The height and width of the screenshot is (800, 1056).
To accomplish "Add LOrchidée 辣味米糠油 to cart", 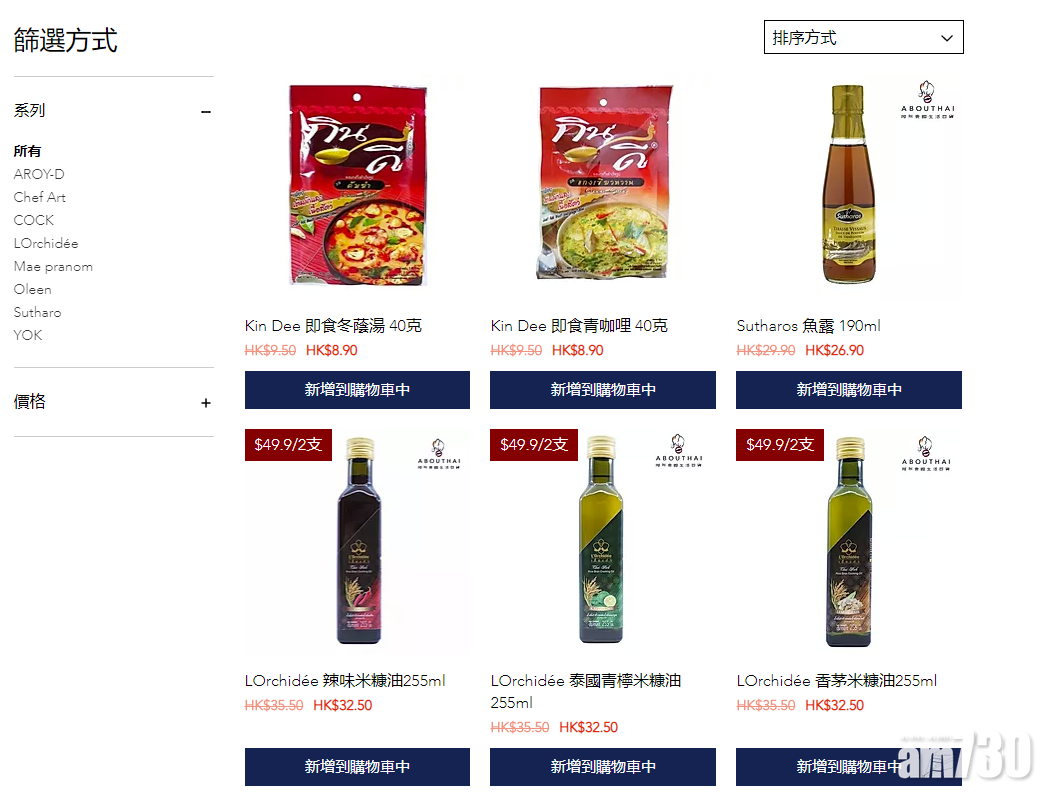I will click(358, 766).
